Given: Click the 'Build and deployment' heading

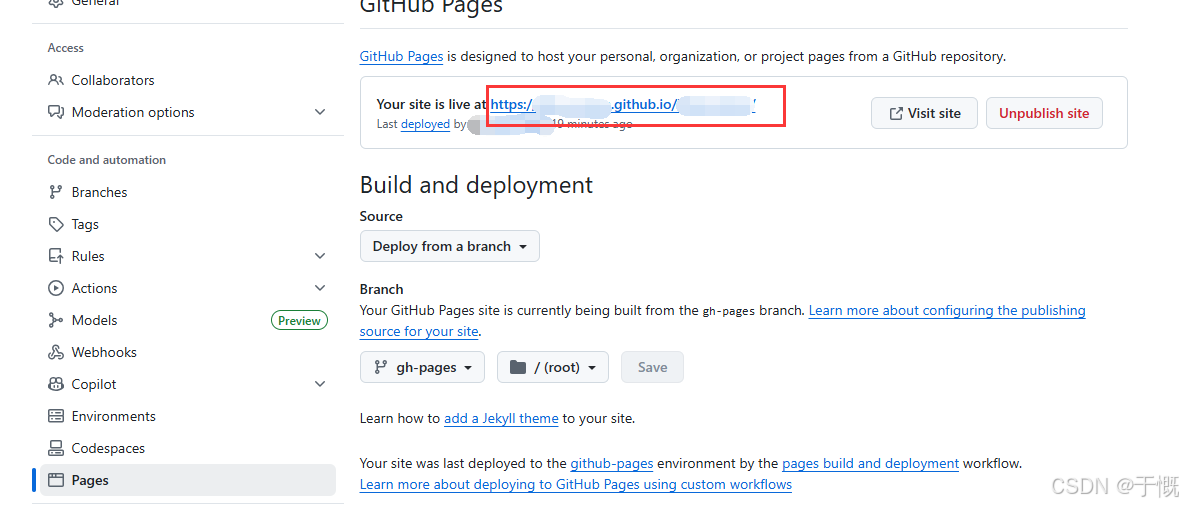Looking at the screenshot, I should click(477, 185).
